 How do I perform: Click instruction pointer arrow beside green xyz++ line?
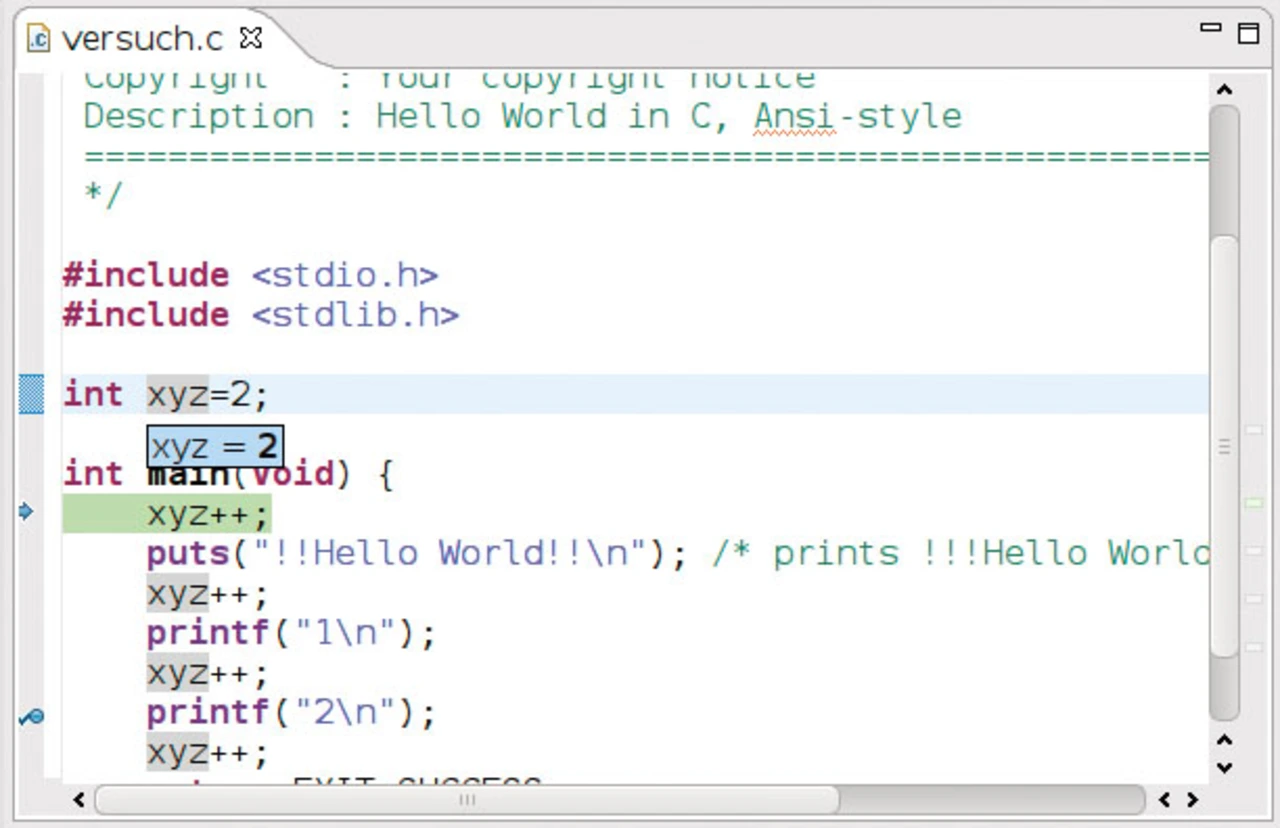(x=27, y=513)
